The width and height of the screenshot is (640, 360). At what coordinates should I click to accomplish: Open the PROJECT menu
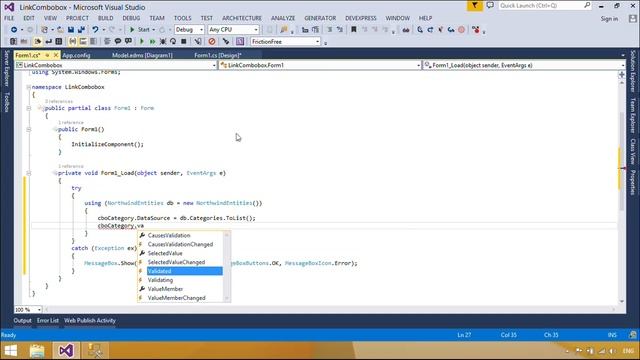77,18
